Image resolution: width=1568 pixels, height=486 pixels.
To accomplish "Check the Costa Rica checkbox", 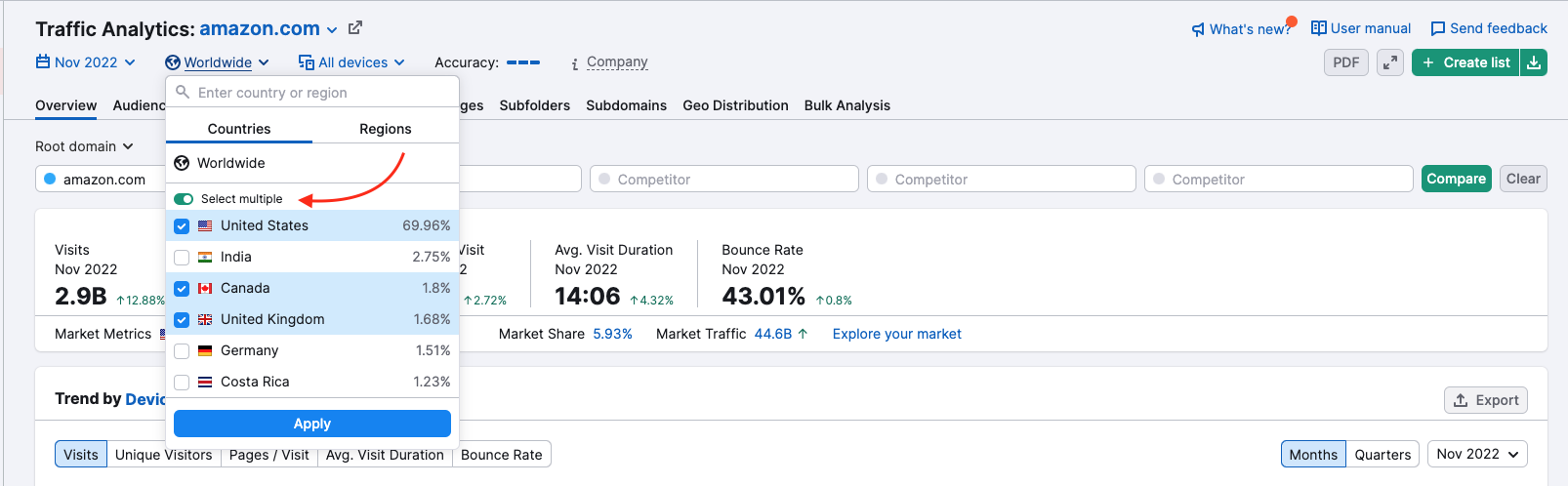I will click(x=182, y=382).
